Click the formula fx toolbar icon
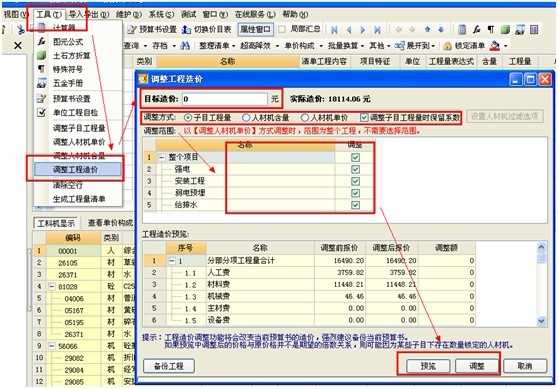558x389 pixels. pyautogui.click(x=477, y=30)
